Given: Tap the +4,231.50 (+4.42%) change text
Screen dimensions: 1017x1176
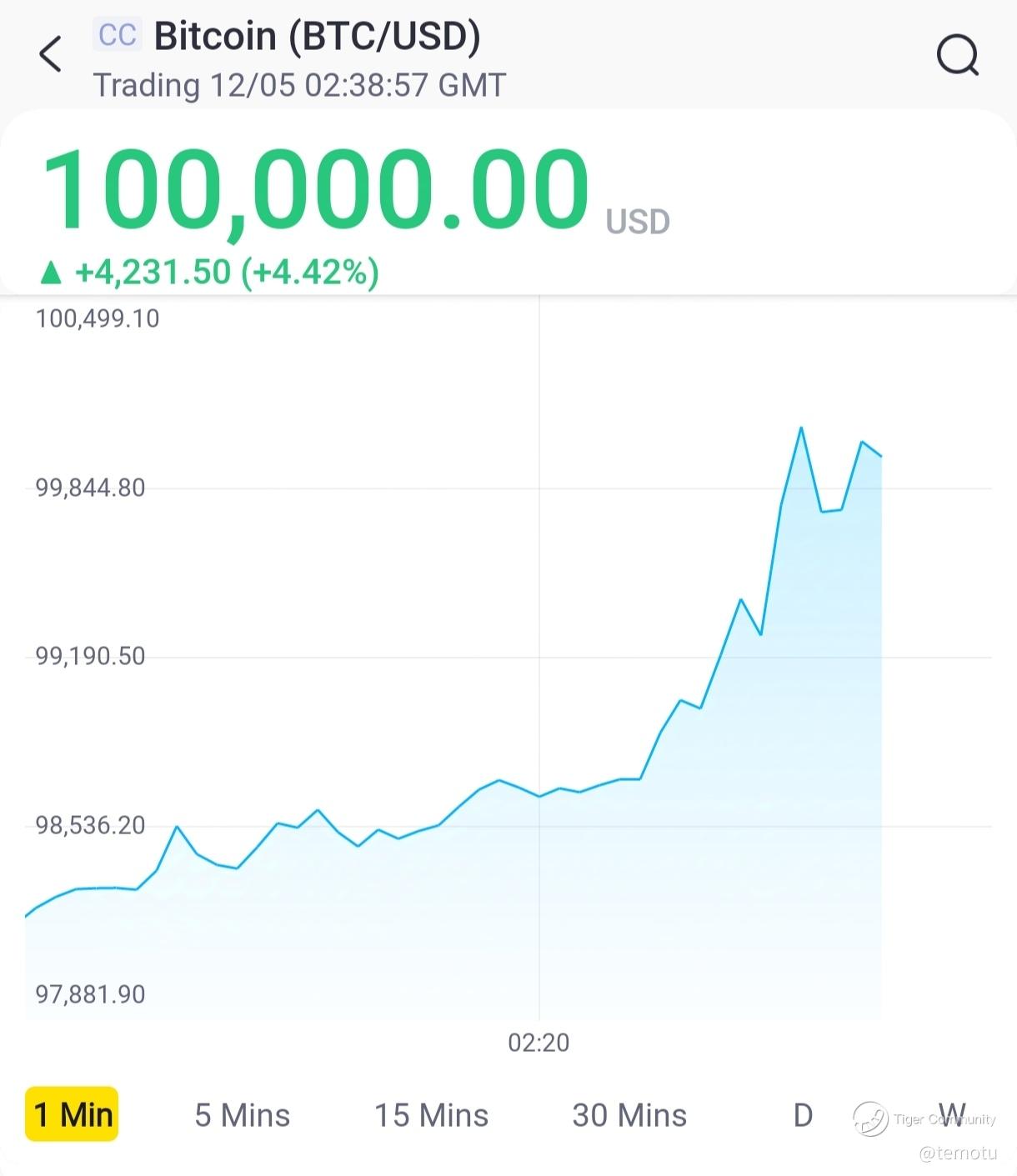Looking at the screenshot, I should tap(227, 273).
